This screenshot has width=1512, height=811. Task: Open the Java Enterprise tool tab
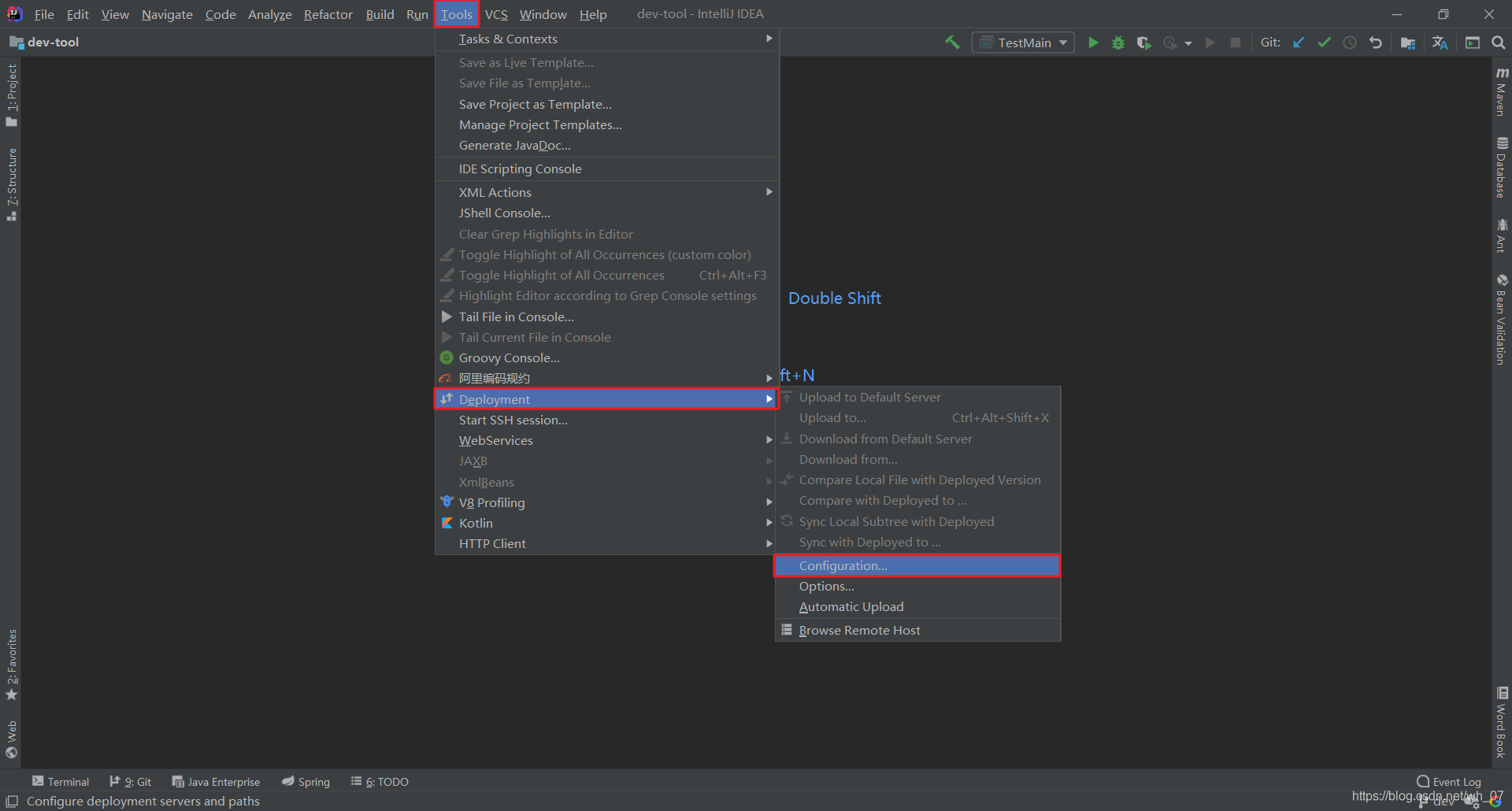216,781
